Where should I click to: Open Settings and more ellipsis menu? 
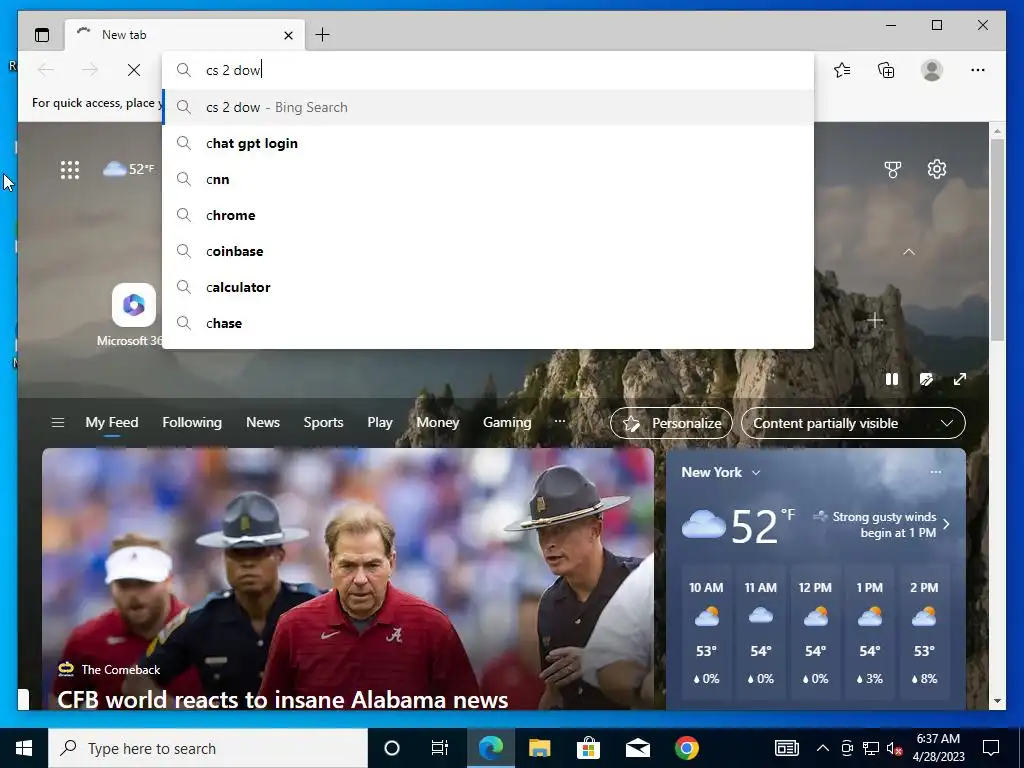pyautogui.click(x=978, y=70)
